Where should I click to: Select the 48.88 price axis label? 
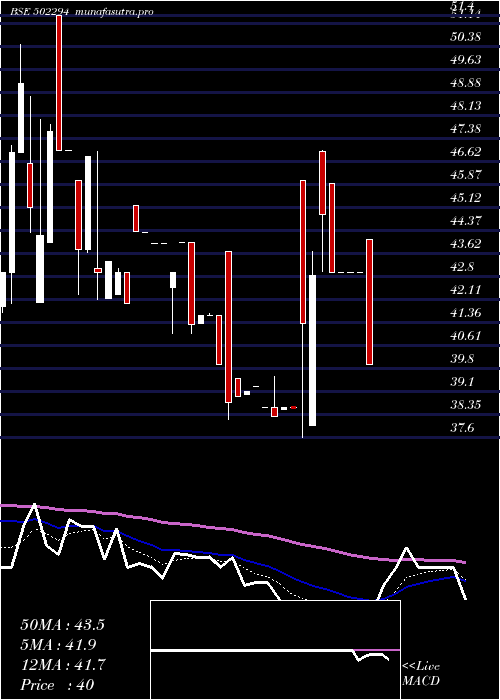tap(466, 83)
